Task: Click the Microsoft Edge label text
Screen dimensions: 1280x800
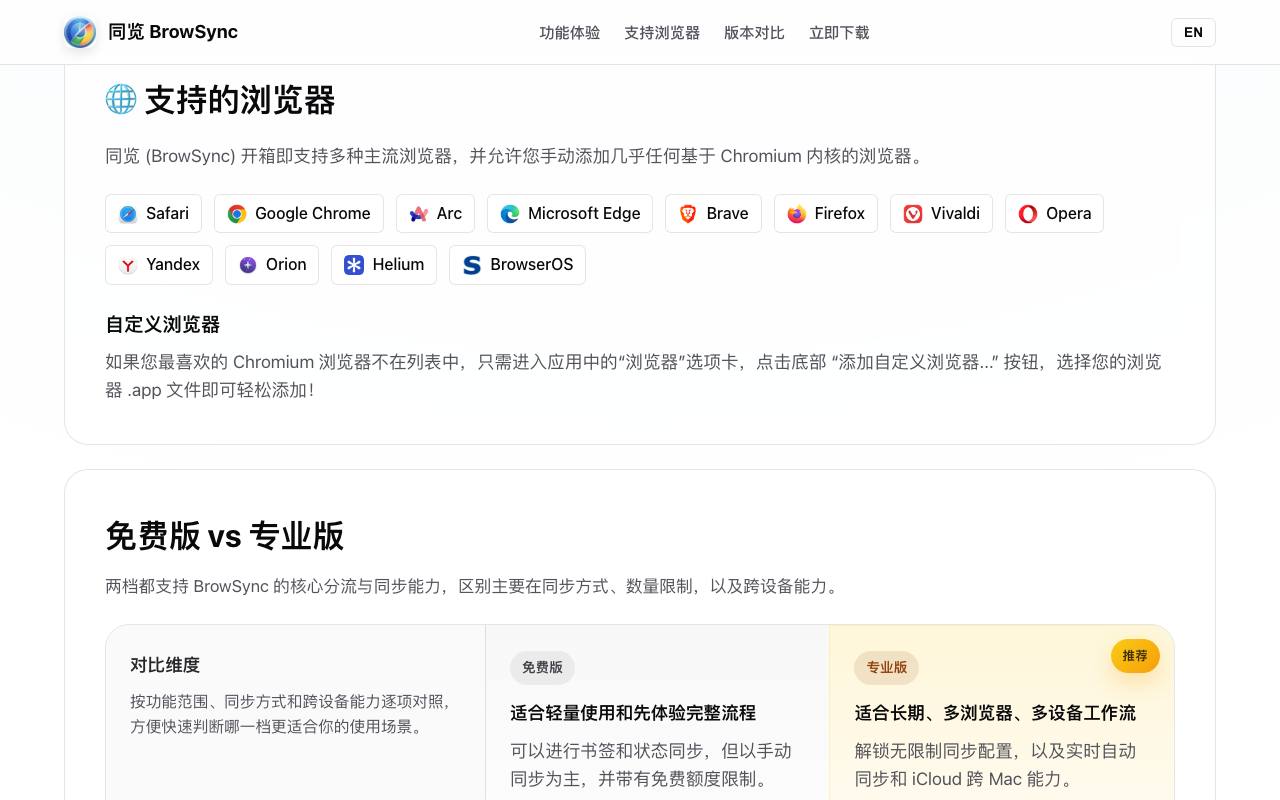Action: pos(584,213)
